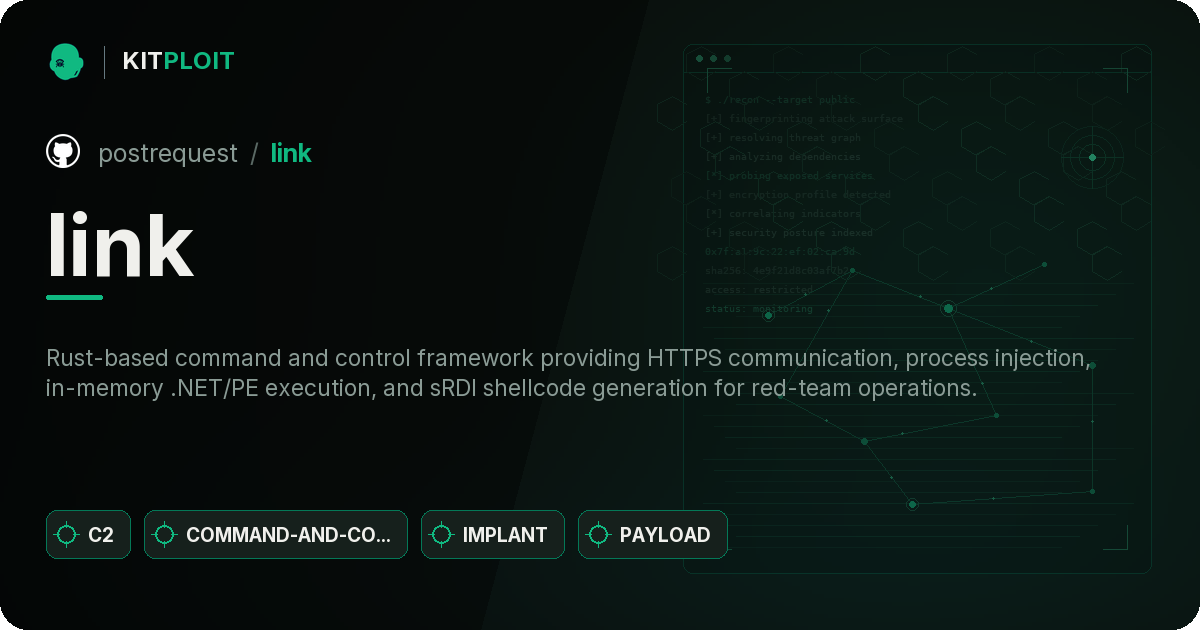Viewport: 1200px width, 630px height.
Task: Click the large link heading
Action: point(120,247)
